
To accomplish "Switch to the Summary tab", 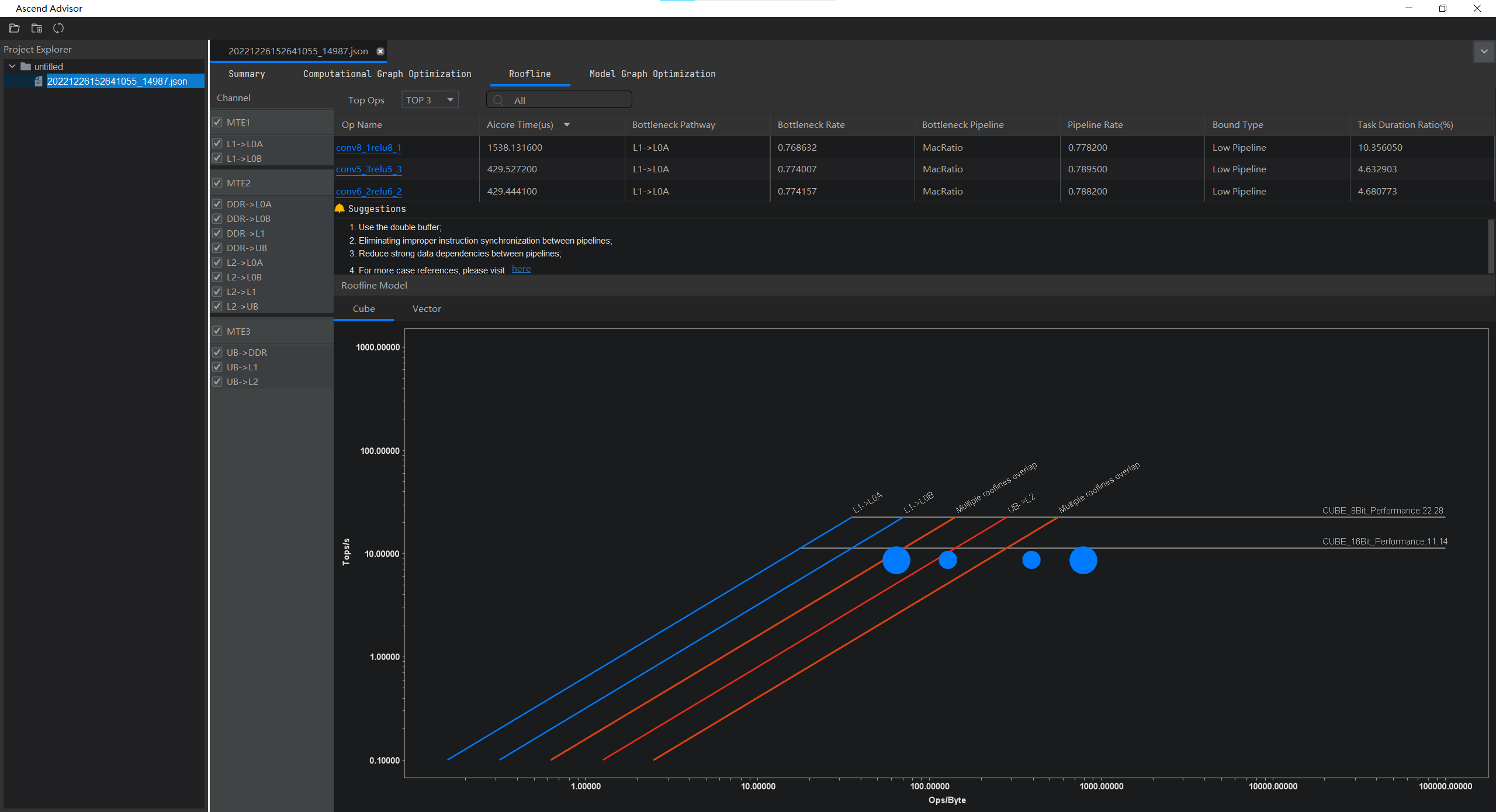I will click(247, 74).
